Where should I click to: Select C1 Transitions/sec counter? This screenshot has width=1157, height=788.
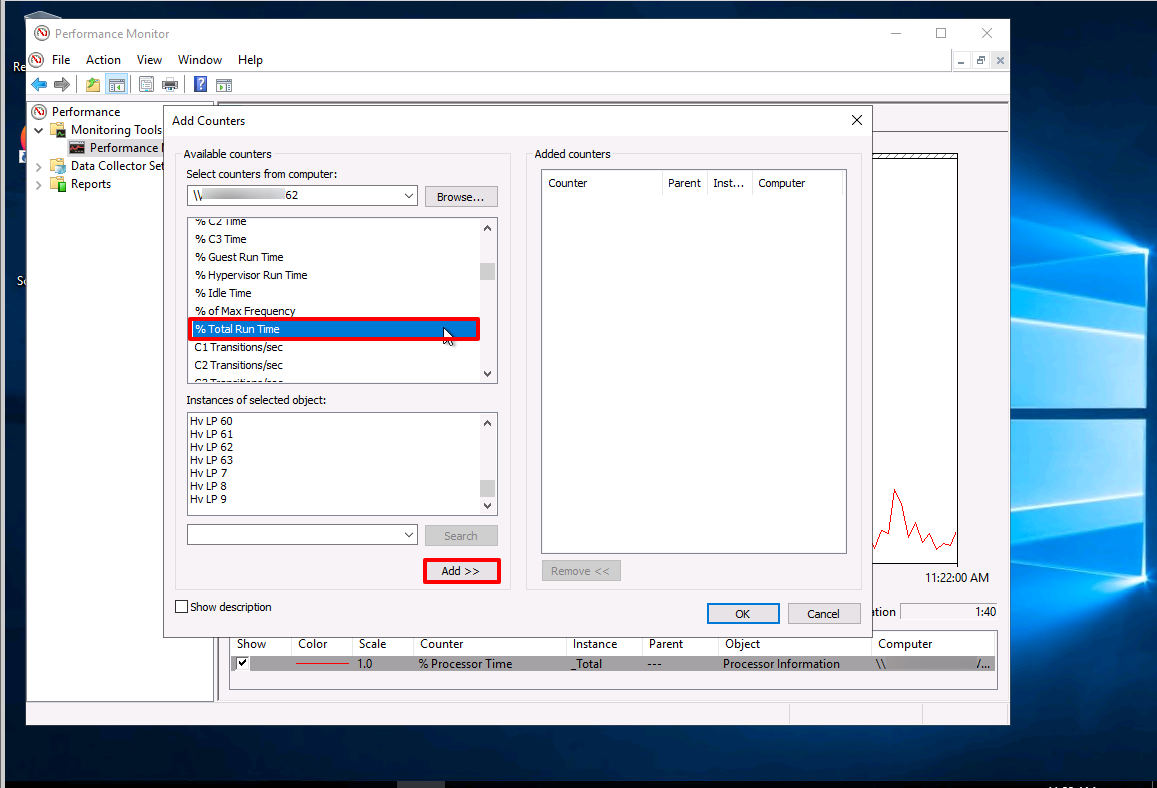(x=238, y=347)
